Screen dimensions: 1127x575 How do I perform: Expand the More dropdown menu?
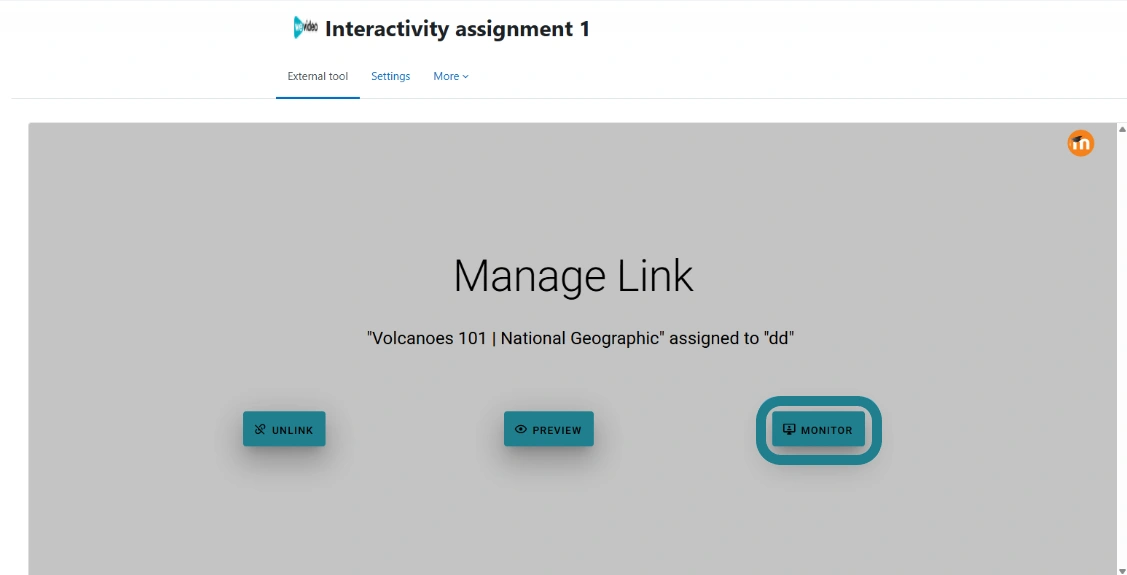coord(451,76)
